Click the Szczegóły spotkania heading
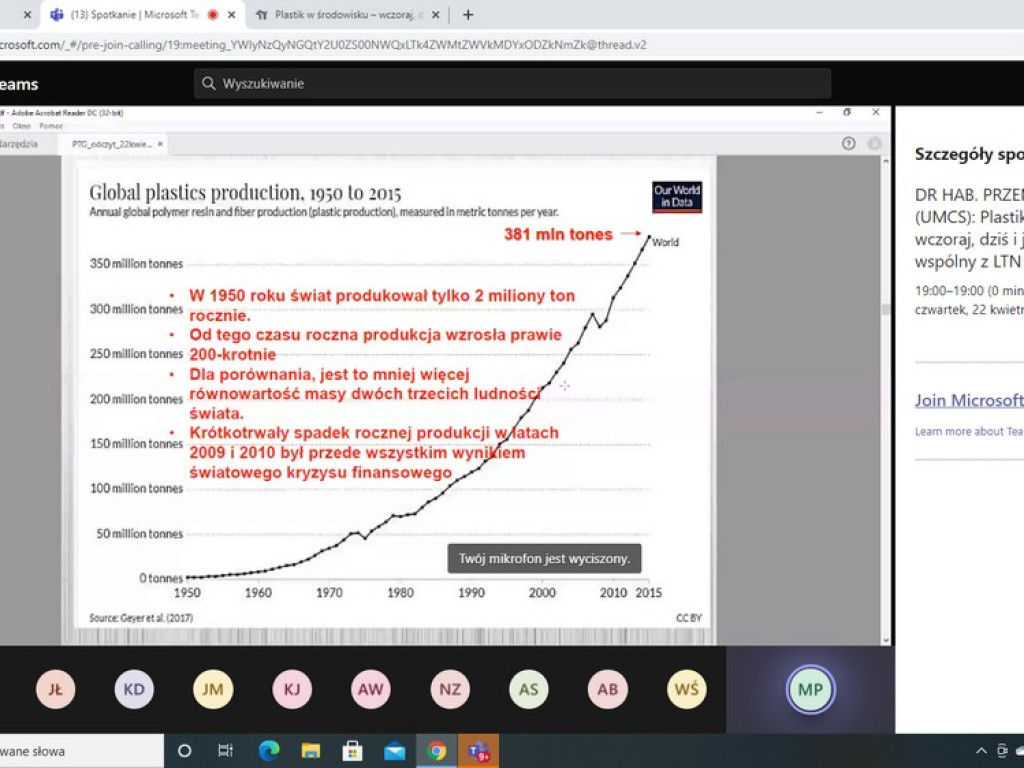Viewport: 1024px width, 768px height. click(x=969, y=155)
